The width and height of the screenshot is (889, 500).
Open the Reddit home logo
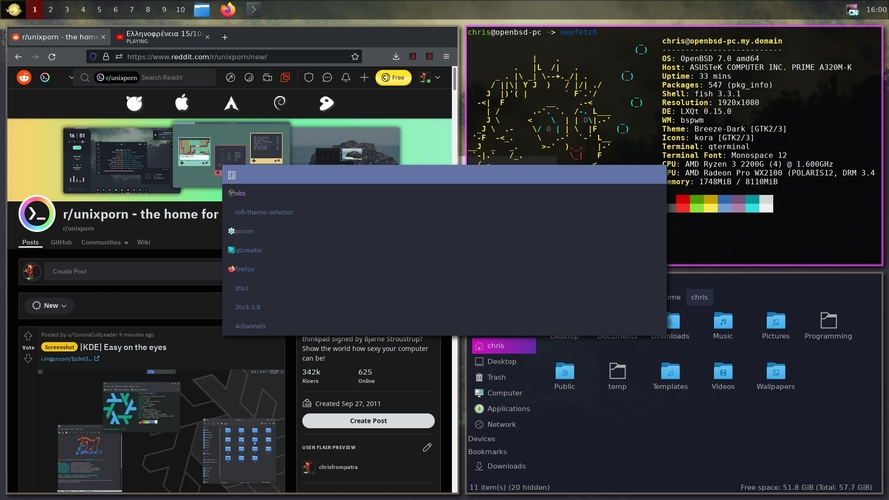tap(24, 77)
